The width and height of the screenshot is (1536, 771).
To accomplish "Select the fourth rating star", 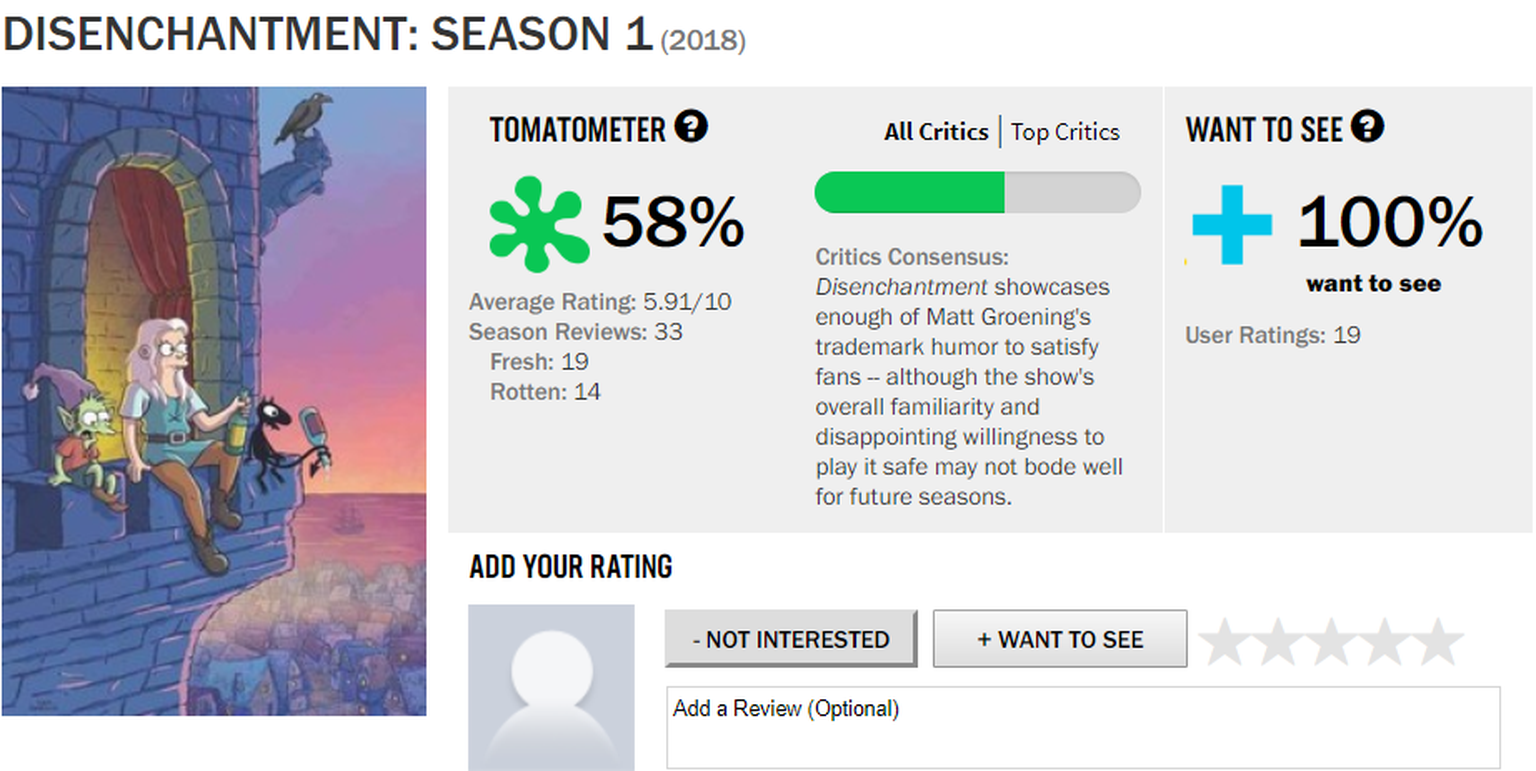I will [1384, 641].
